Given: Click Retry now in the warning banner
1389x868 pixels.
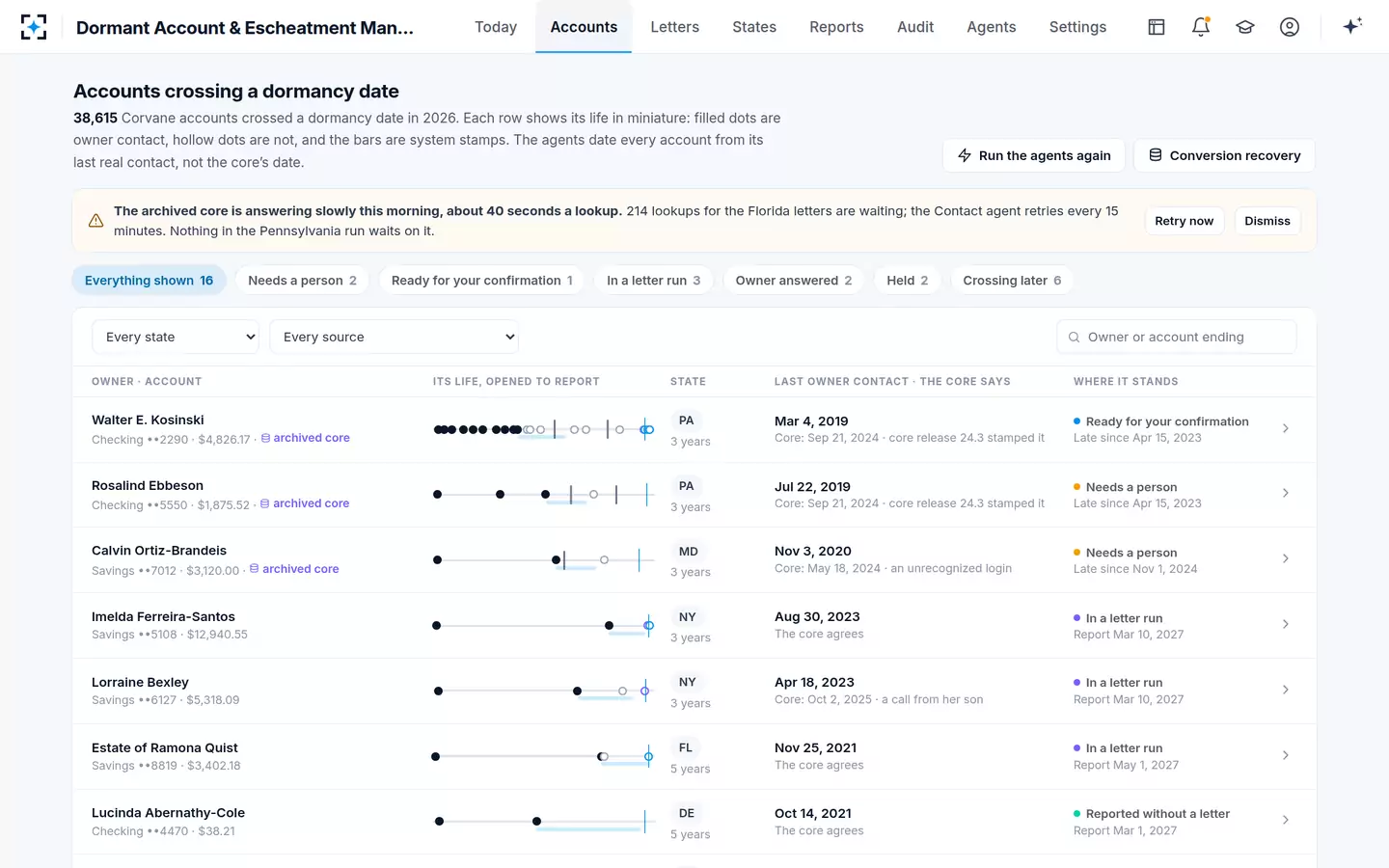Looking at the screenshot, I should [x=1185, y=221].
